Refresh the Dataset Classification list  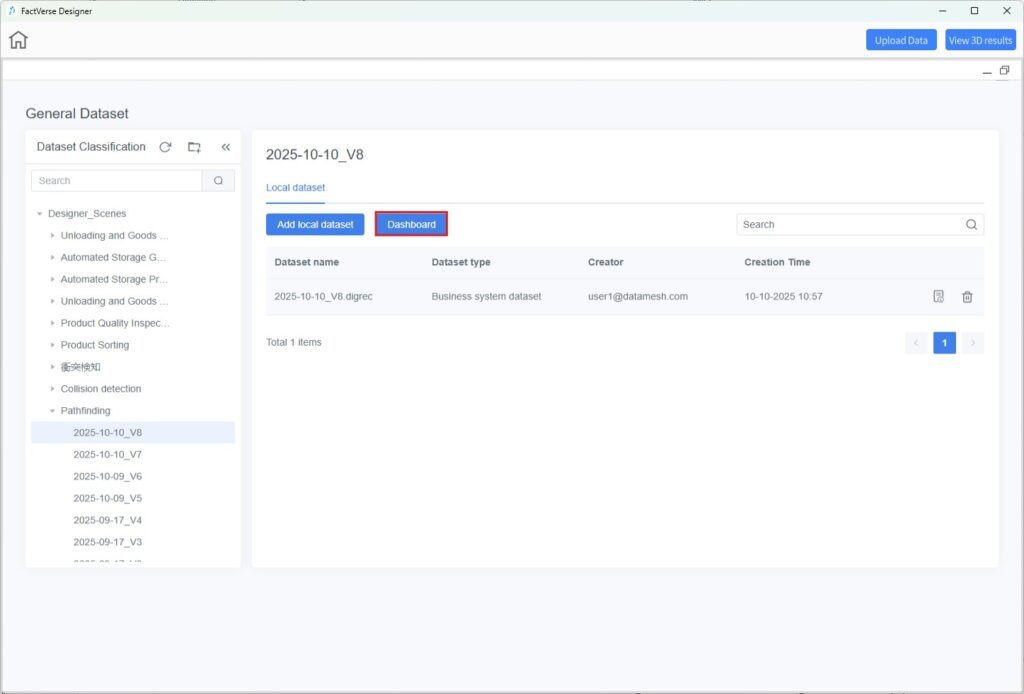[x=165, y=147]
